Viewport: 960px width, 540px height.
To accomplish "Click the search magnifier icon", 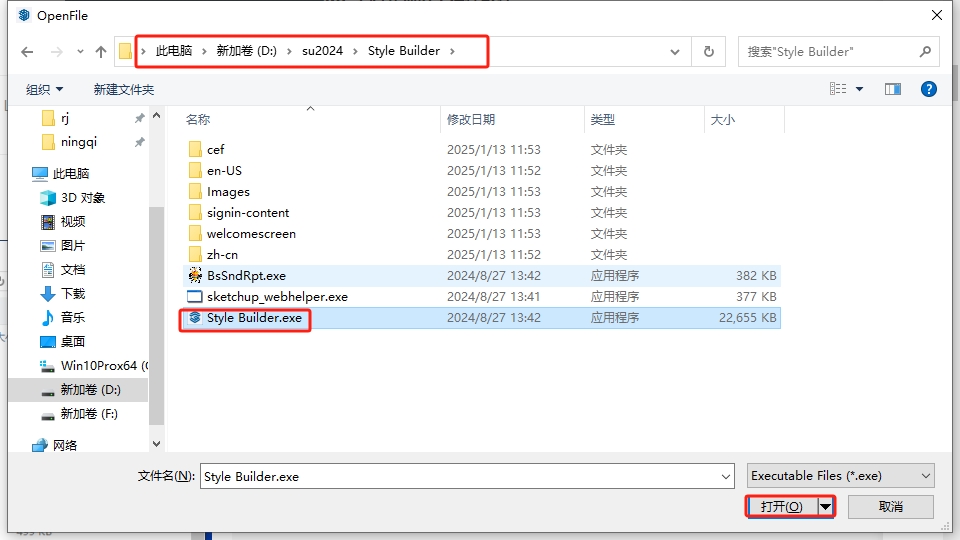I will (925, 52).
